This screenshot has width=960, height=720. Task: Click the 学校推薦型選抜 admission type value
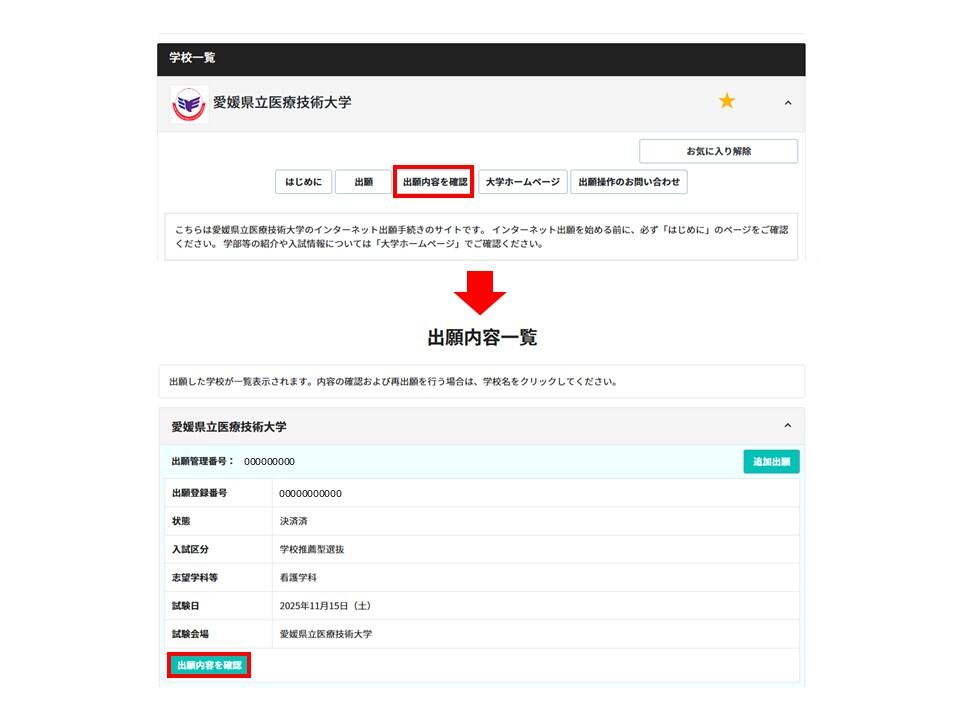tap(312, 550)
